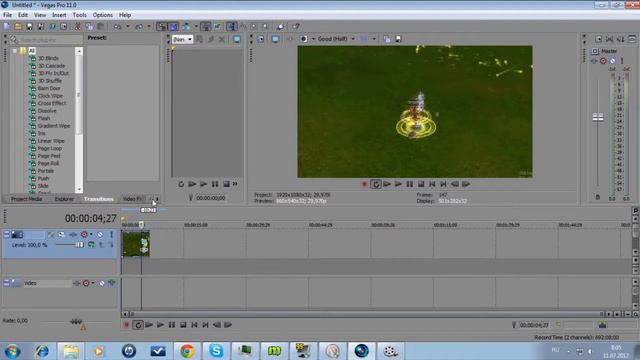Open the Help menu
The height and width of the screenshot is (360, 640).
point(125,15)
